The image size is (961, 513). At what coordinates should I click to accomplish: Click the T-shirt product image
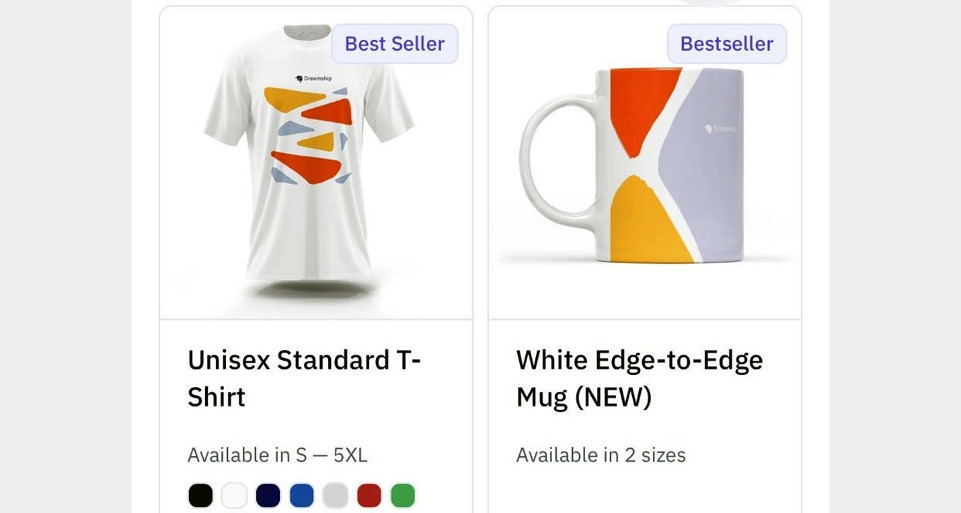310,153
